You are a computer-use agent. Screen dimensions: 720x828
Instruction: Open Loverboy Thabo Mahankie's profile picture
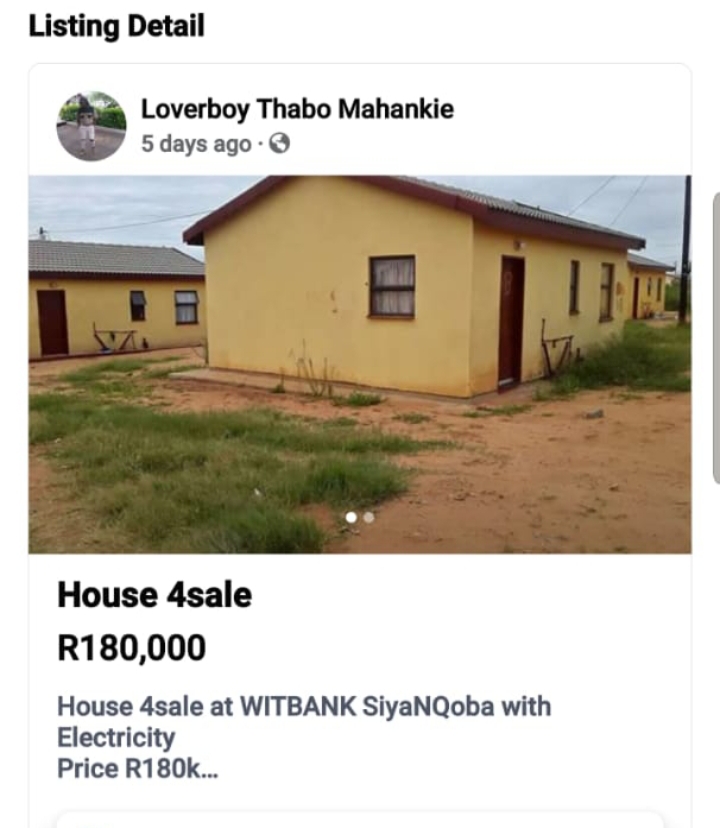[x=91, y=126]
